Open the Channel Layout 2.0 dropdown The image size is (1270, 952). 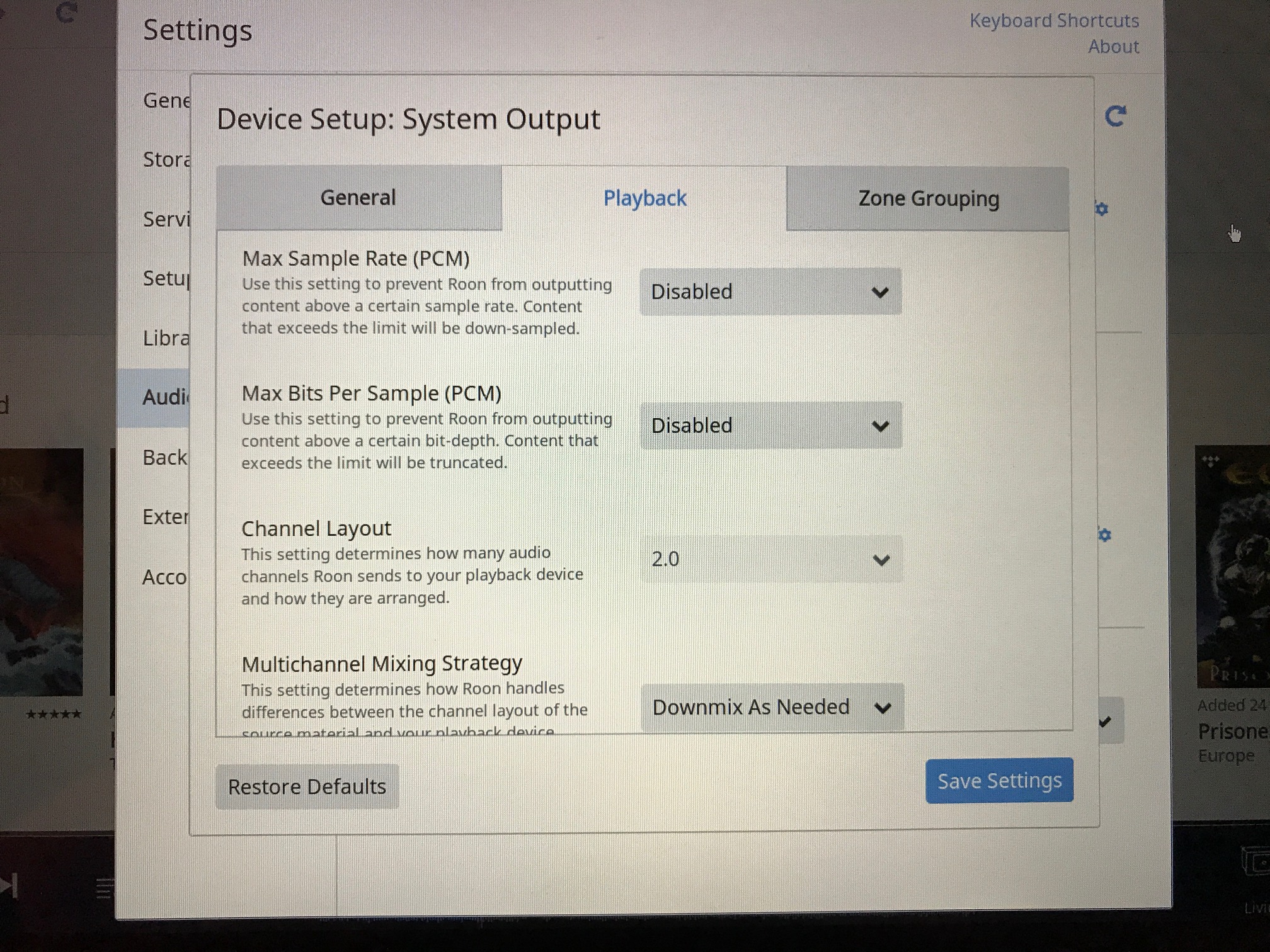tap(772, 559)
